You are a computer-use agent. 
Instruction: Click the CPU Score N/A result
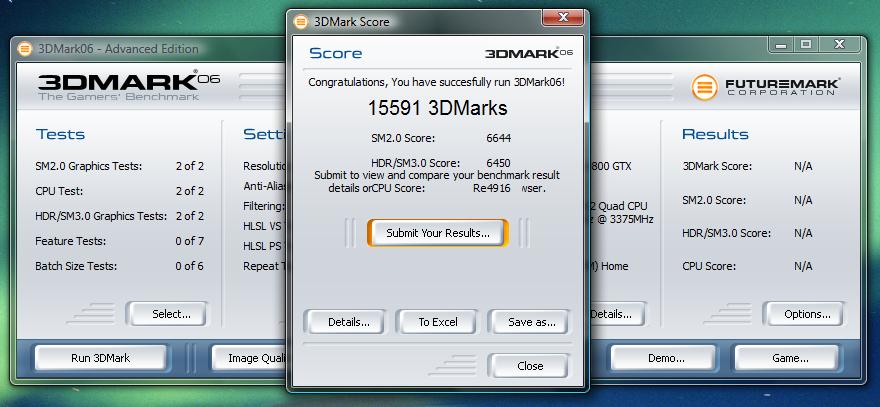point(803,266)
